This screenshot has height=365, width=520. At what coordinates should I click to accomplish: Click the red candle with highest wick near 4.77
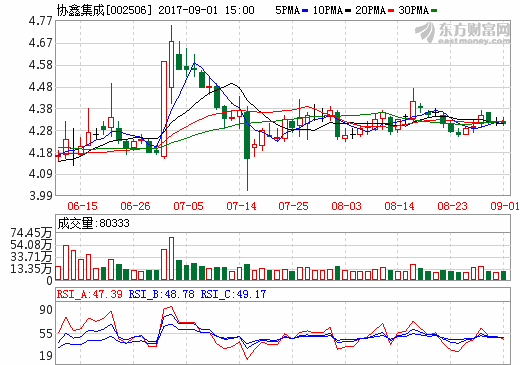tap(171, 64)
